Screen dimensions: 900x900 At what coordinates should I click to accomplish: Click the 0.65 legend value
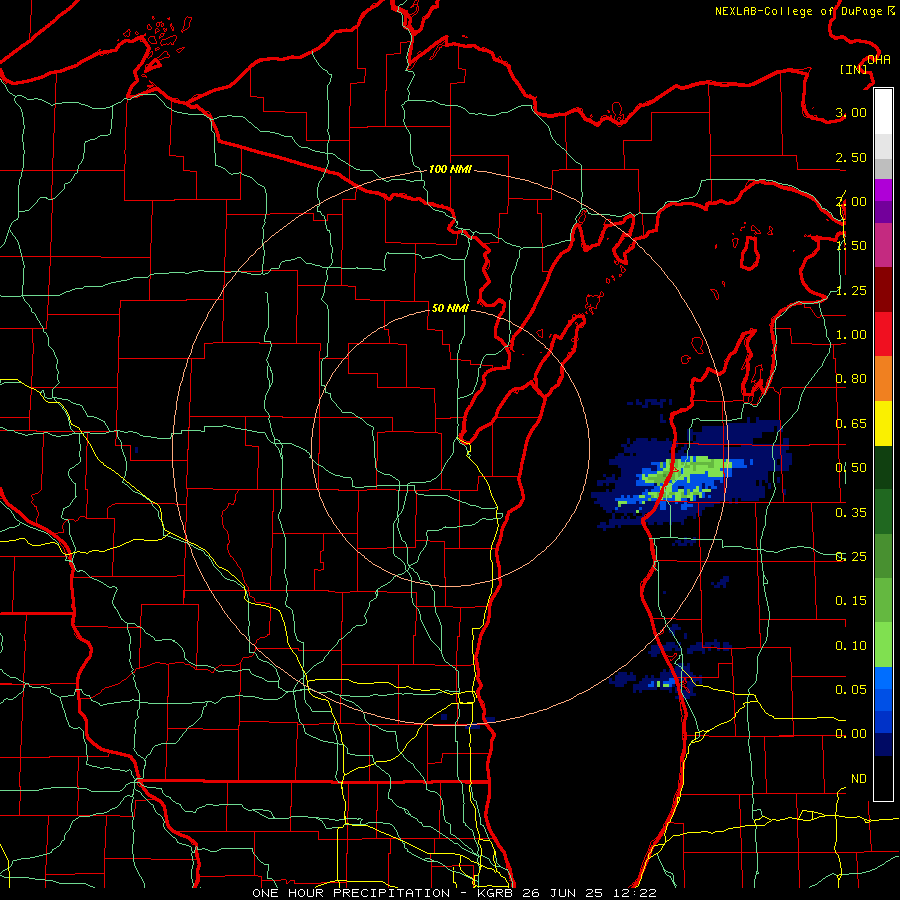[x=851, y=424]
